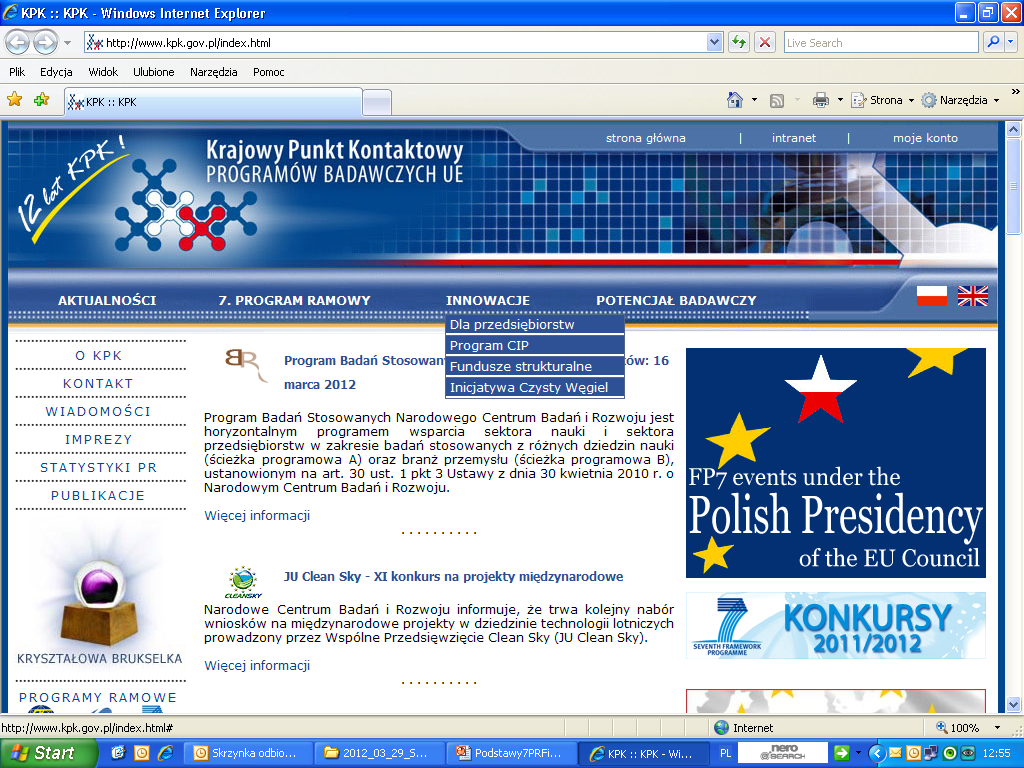The width and height of the screenshot is (1024, 768).
Task: Open JU Clean Sky XI konkurs headline
Action: point(453,576)
